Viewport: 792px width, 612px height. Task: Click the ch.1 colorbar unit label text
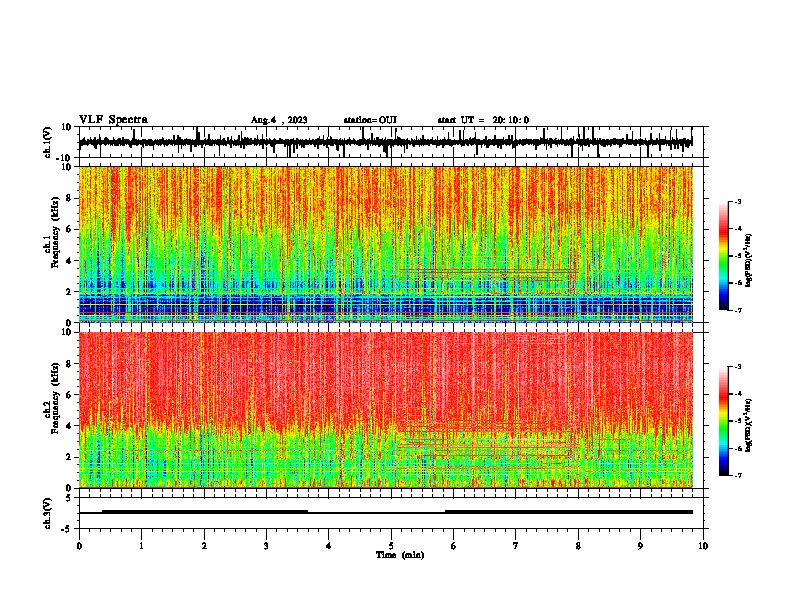(x=748, y=261)
